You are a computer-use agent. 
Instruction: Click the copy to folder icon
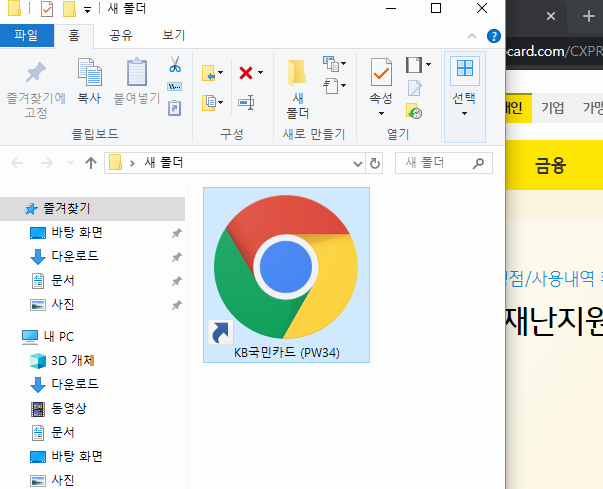click(208, 103)
